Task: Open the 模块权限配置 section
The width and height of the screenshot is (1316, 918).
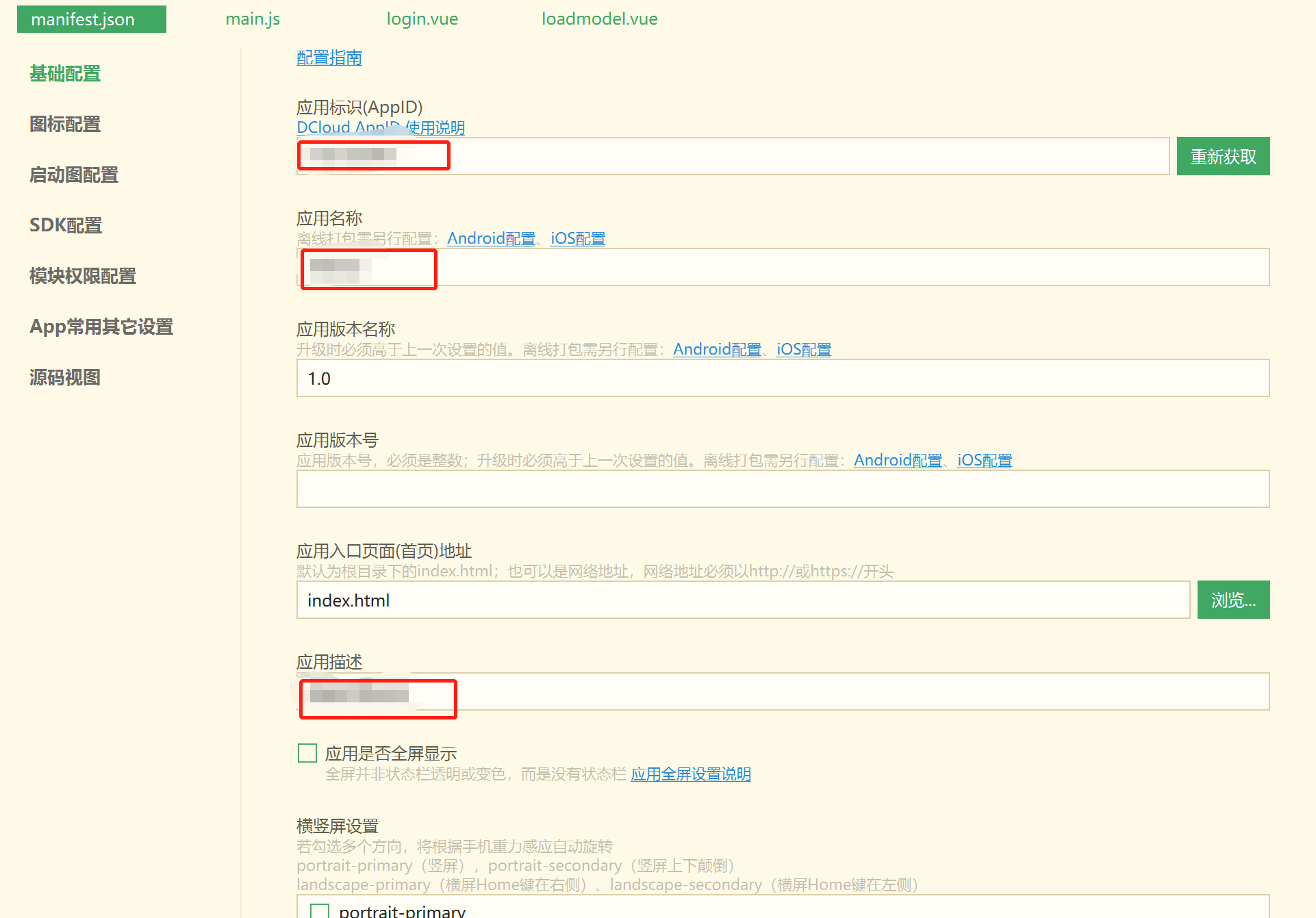Action: pos(82,275)
